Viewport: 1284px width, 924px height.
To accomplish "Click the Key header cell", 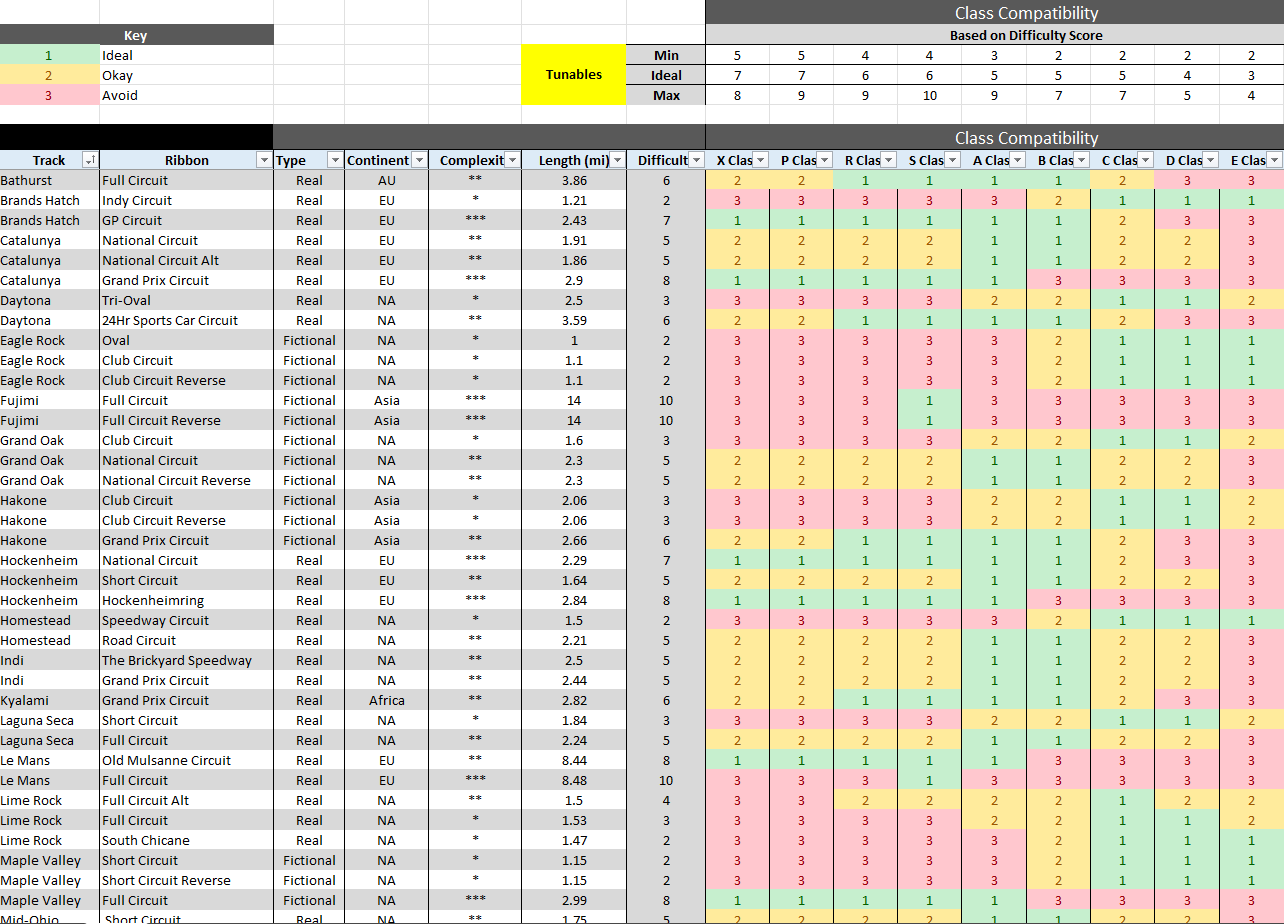I will pyautogui.click(x=136, y=35).
